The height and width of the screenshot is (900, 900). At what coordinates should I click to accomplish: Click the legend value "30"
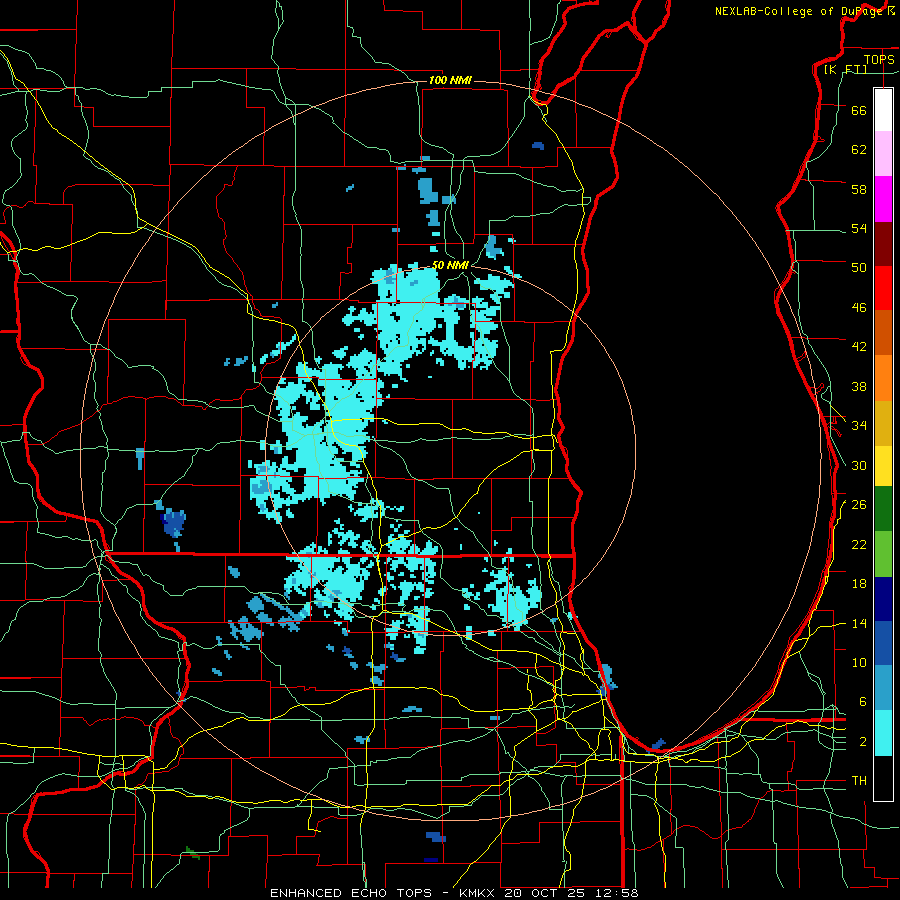pos(859,465)
